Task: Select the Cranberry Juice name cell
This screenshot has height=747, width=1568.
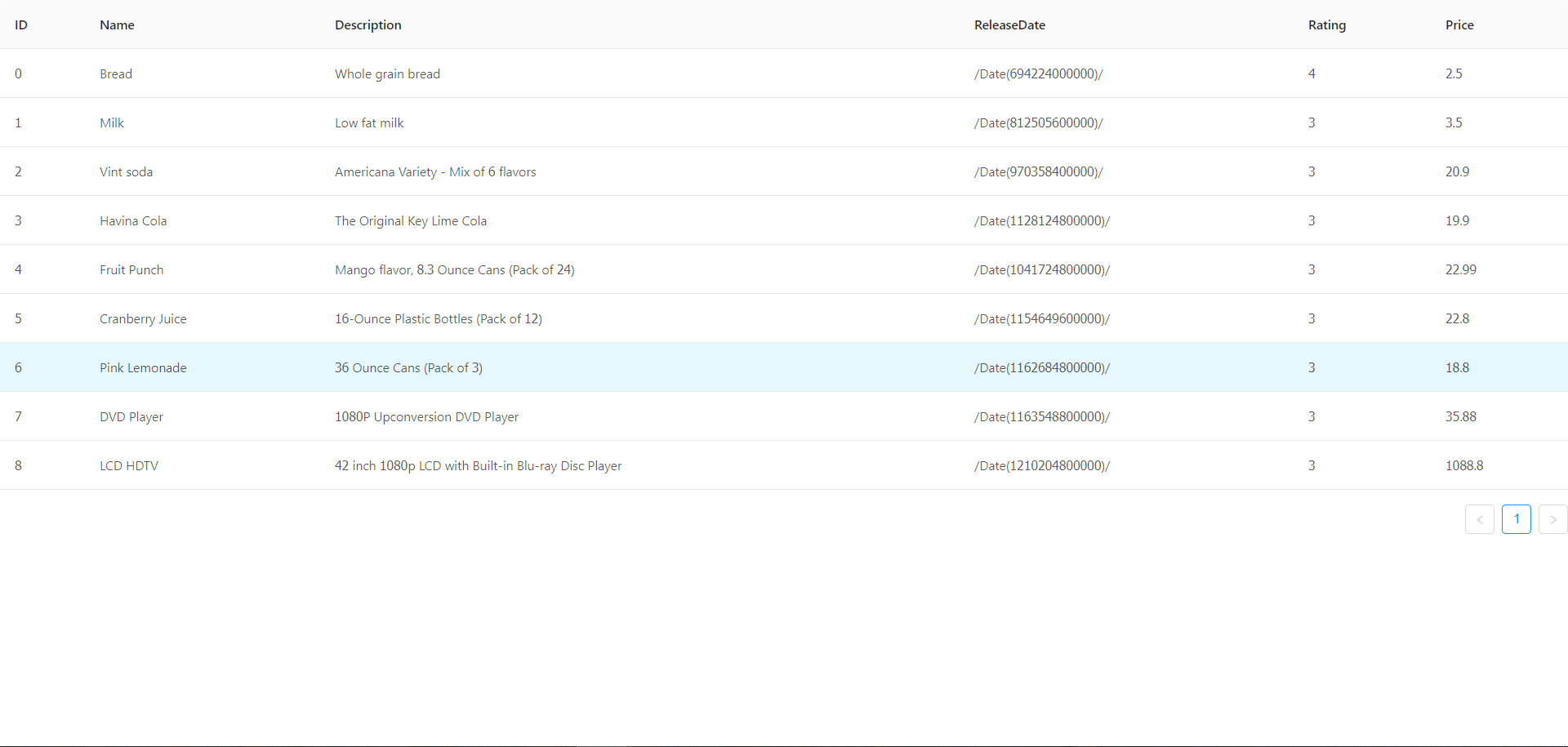Action: (143, 319)
